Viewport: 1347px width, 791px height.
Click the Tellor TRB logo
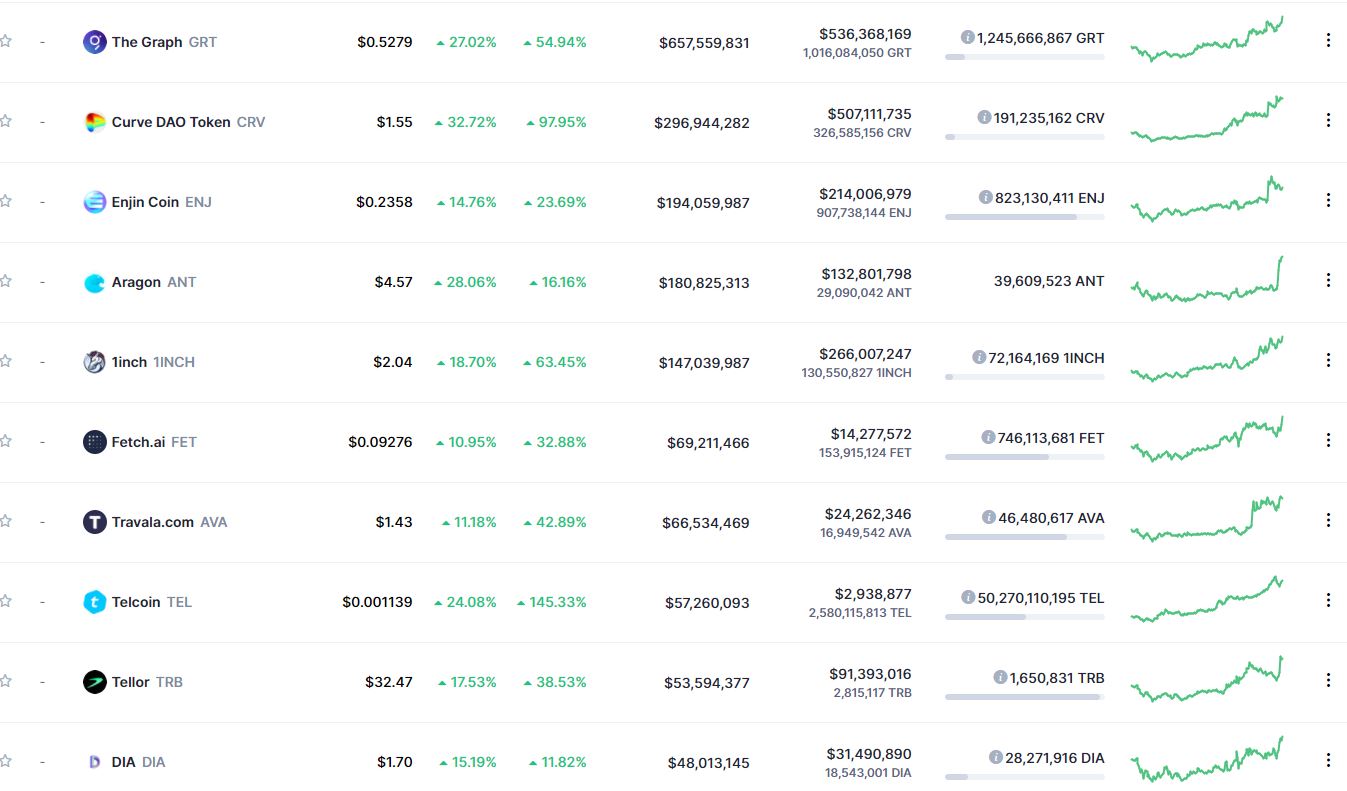tap(94, 682)
